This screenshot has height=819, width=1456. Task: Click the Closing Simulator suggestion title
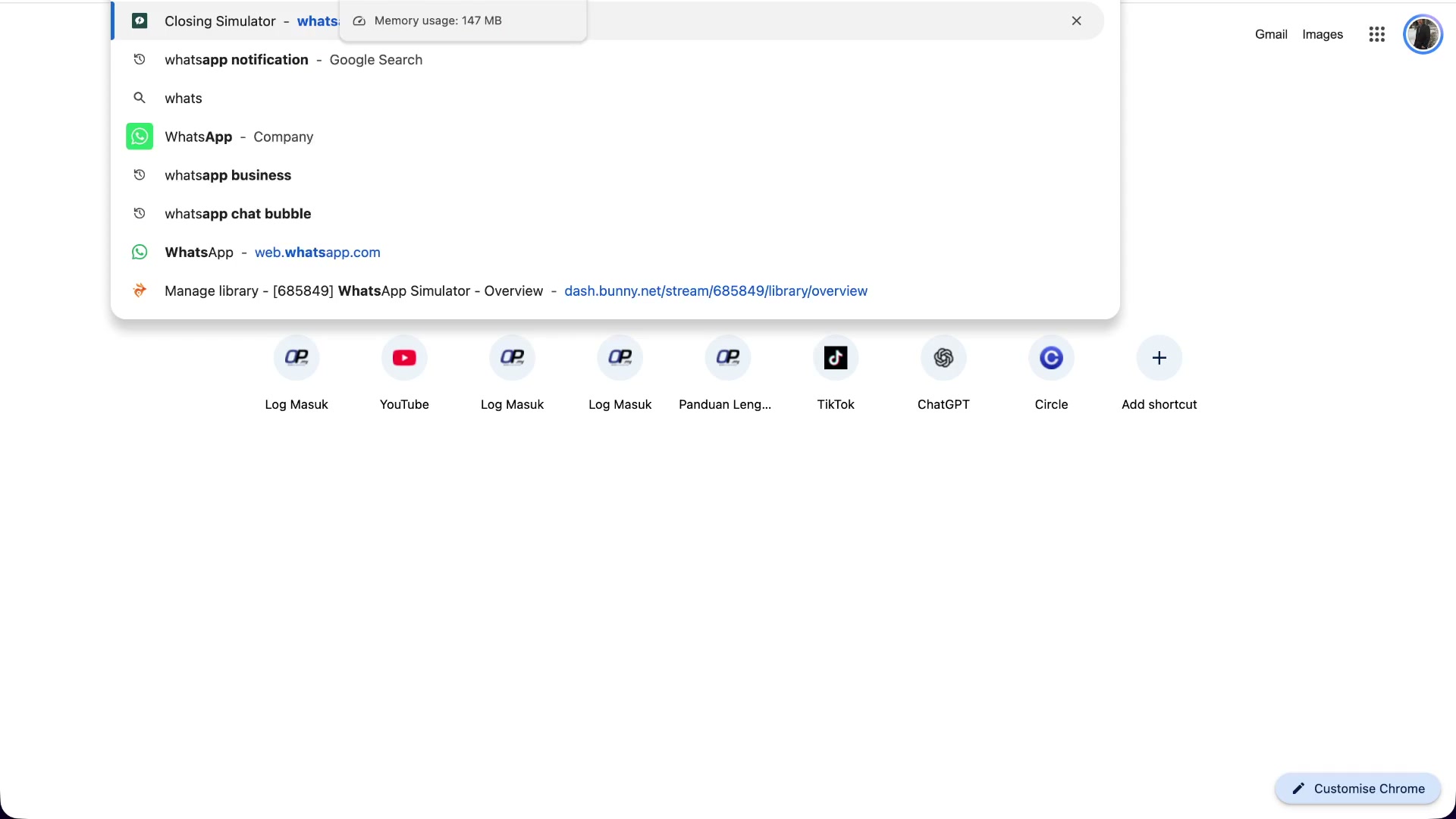pyautogui.click(x=220, y=21)
